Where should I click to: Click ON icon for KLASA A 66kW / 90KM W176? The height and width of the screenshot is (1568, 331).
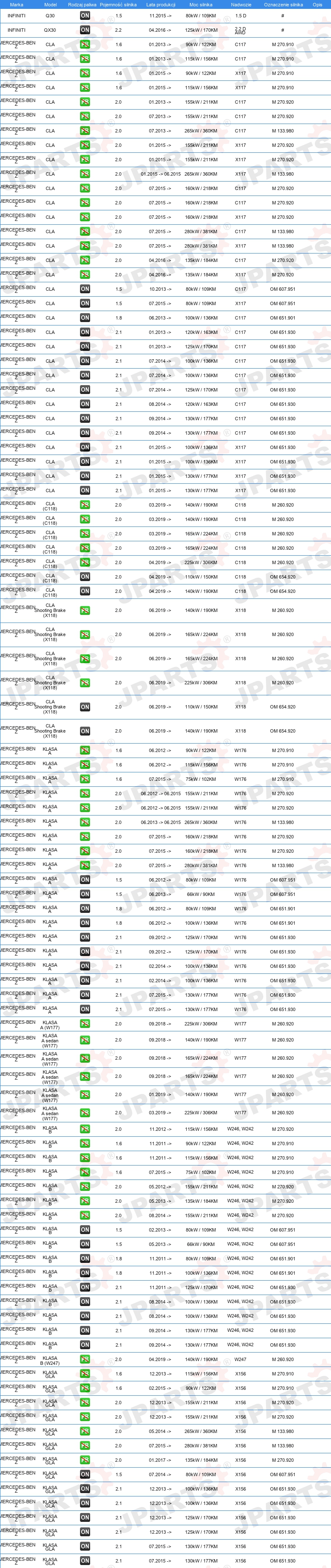pos(85,894)
